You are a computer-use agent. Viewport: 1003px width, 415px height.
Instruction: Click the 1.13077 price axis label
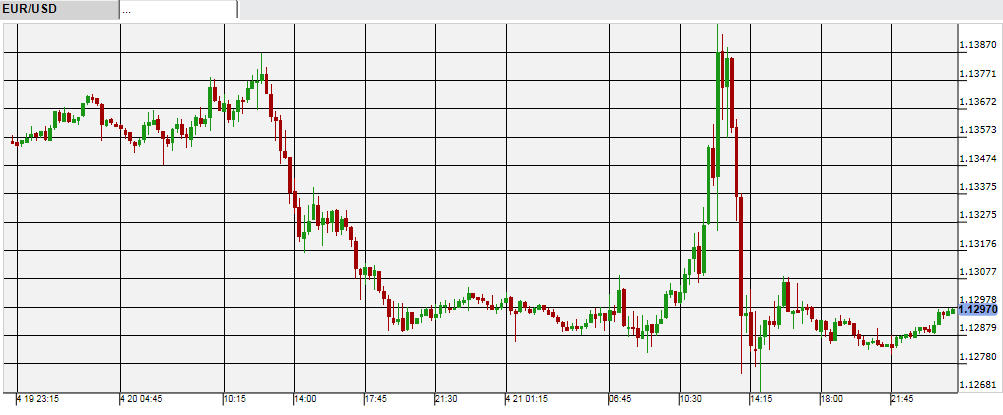pos(978,271)
